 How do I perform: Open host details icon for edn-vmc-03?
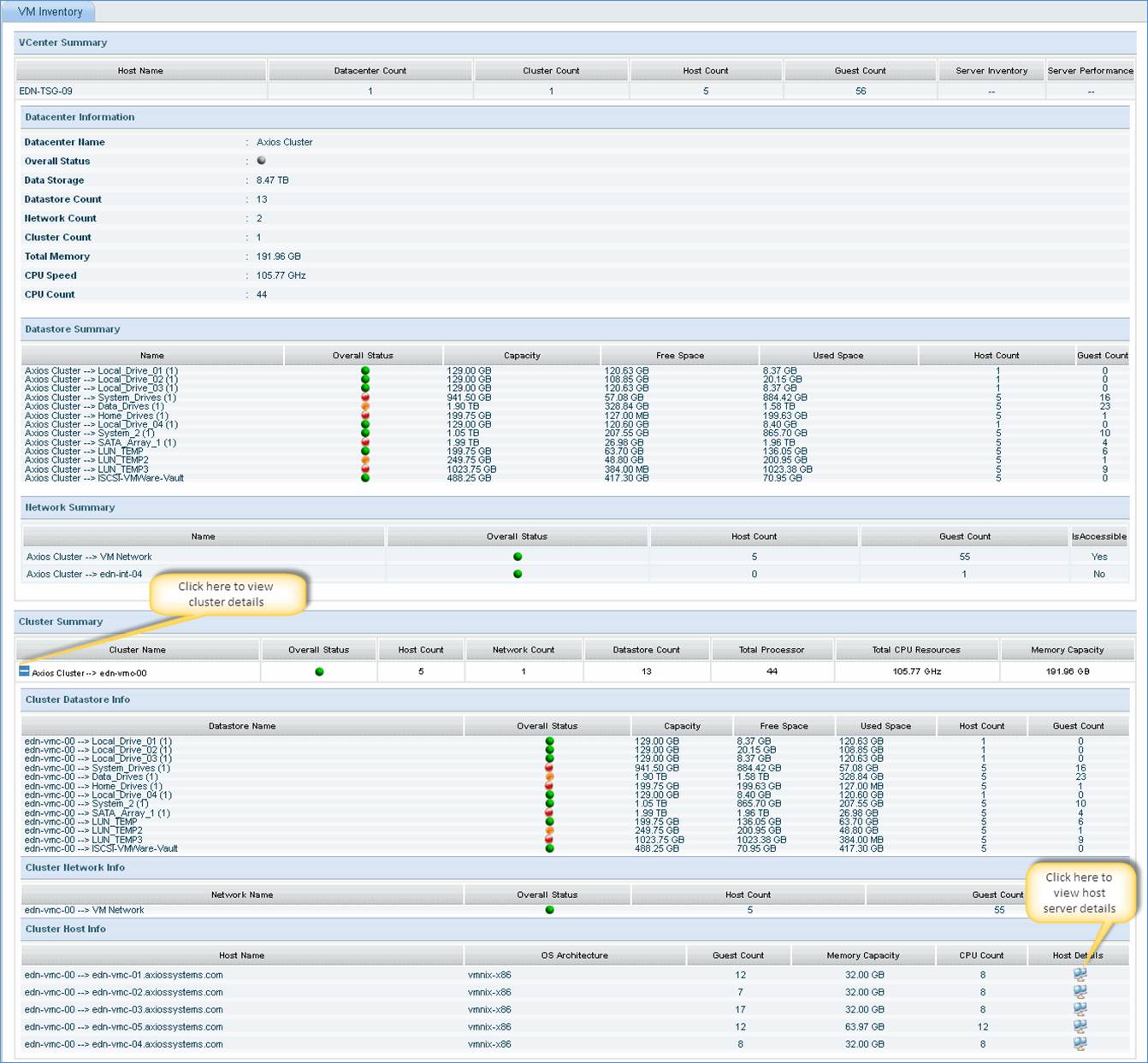pyautogui.click(x=1080, y=1009)
